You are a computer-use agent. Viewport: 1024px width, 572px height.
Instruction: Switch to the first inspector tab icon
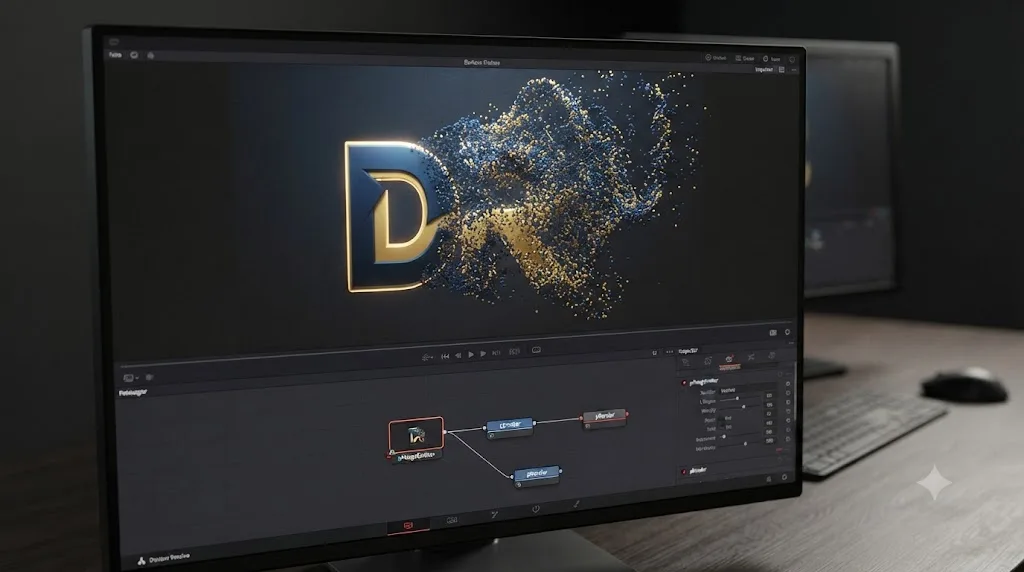coord(686,362)
